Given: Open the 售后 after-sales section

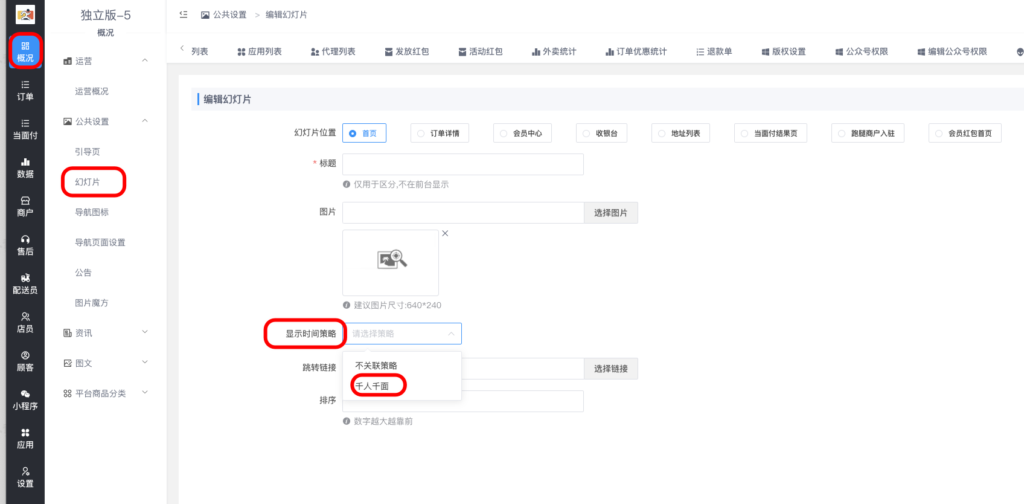Looking at the screenshot, I should pos(25,245).
